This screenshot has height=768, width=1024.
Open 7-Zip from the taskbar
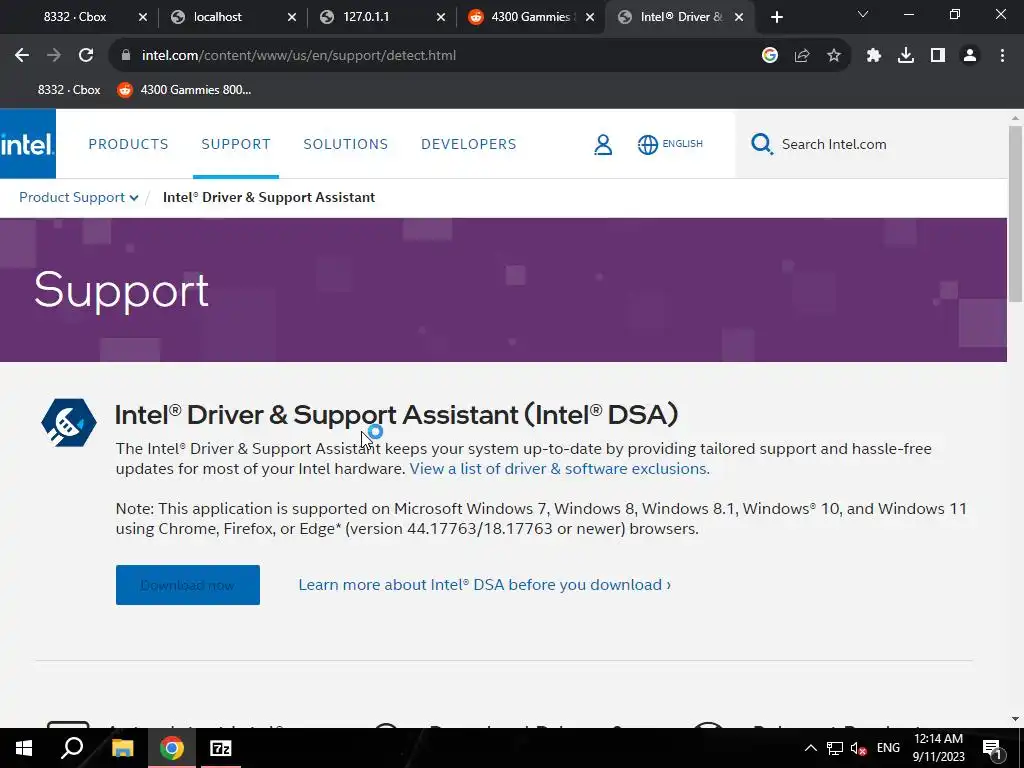click(x=220, y=748)
